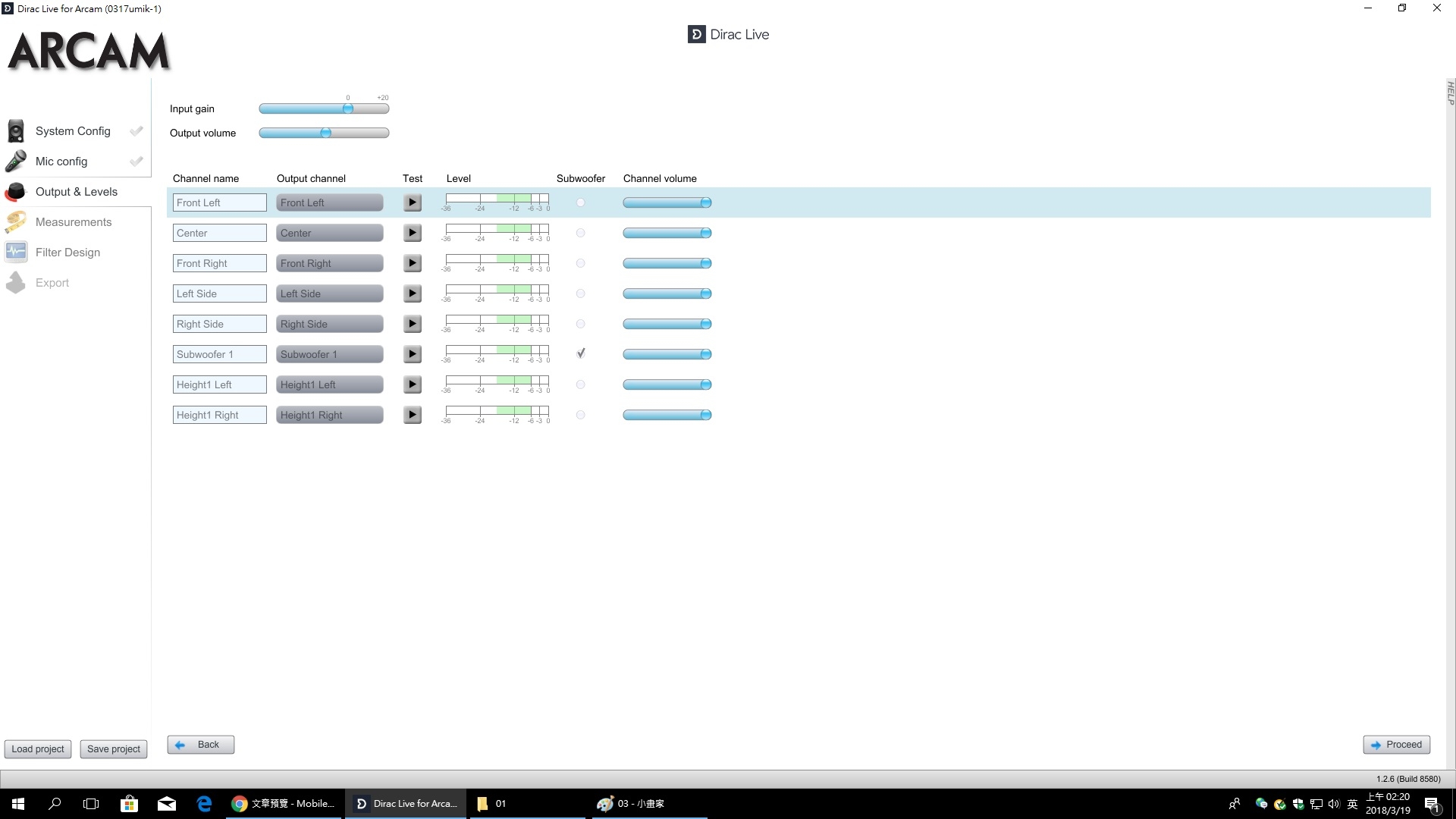
Task: Play test signal for Height1 Left channel
Action: click(x=412, y=384)
